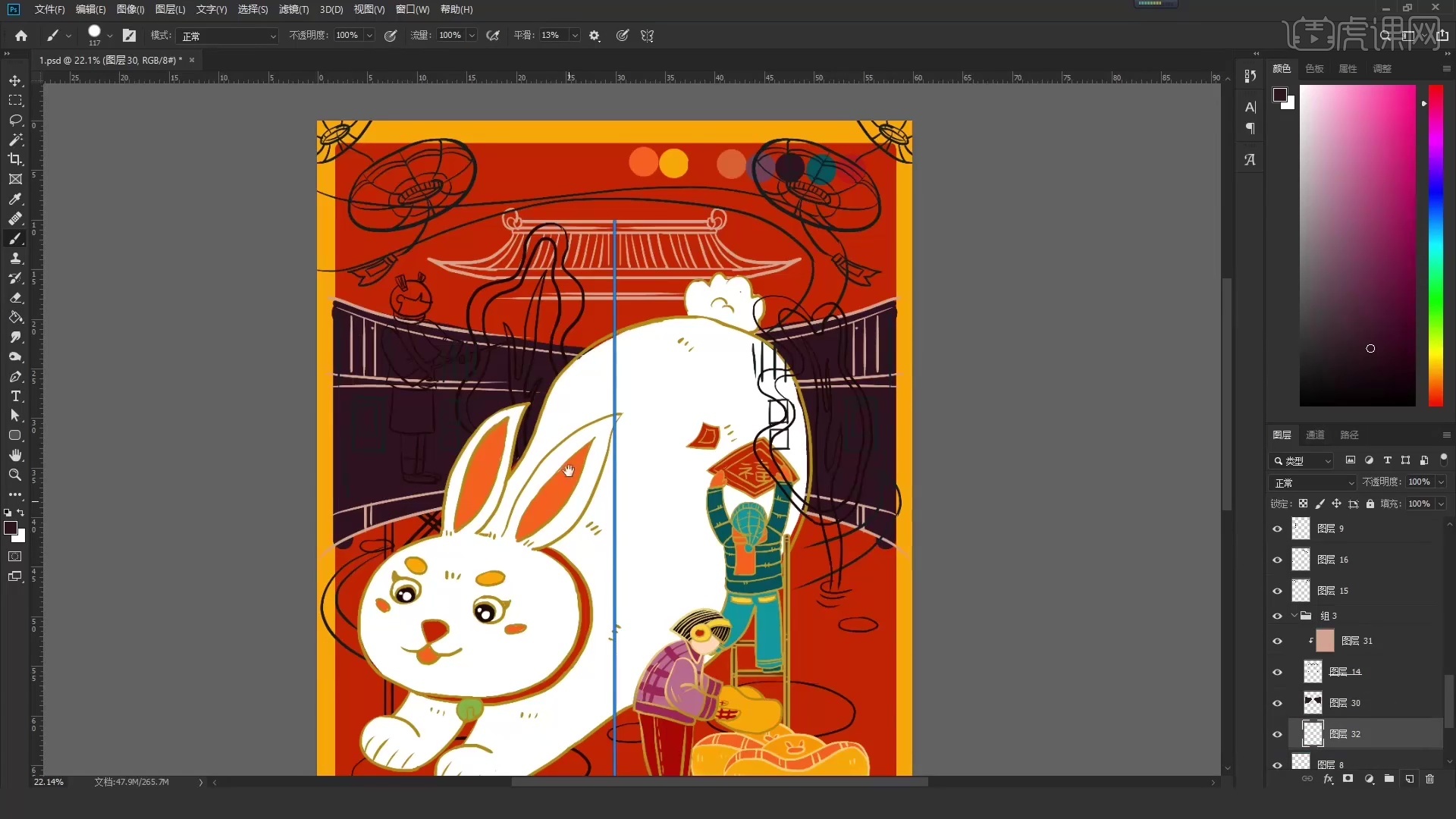This screenshot has height=819, width=1456.
Task: Select the Paint Bucket tool
Action: tap(15, 317)
